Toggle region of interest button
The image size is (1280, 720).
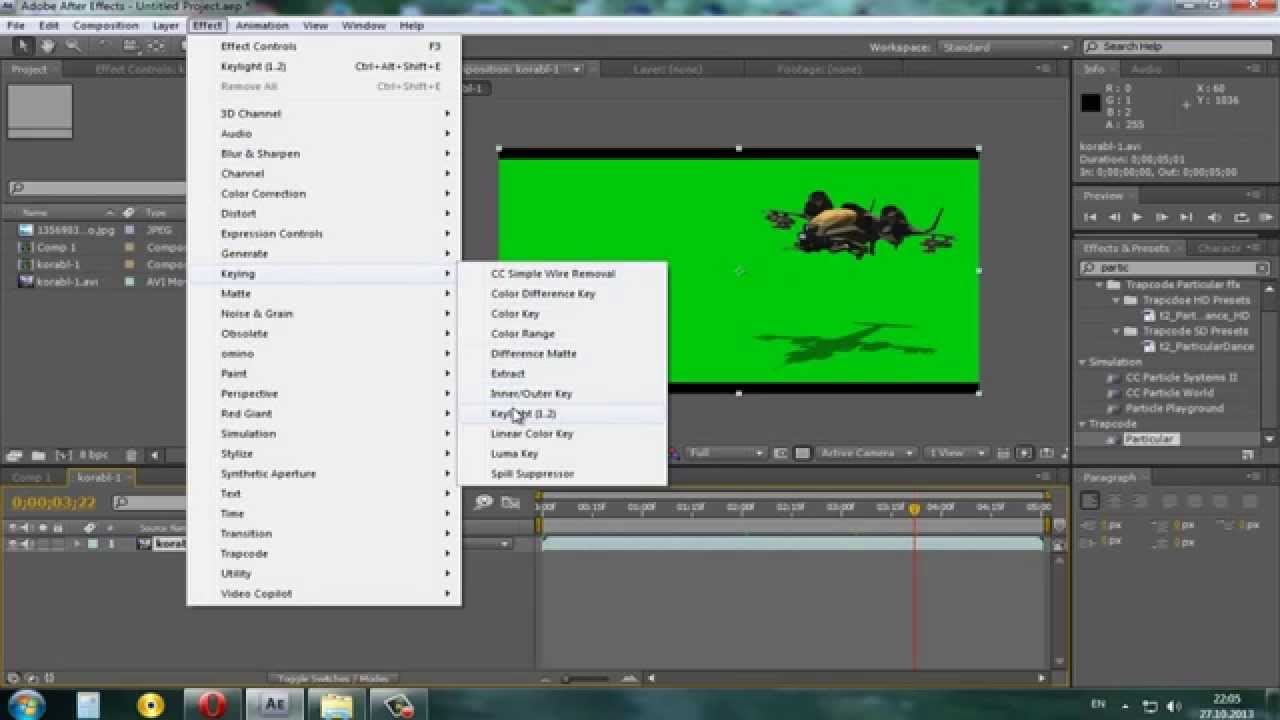click(x=781, y=453)
